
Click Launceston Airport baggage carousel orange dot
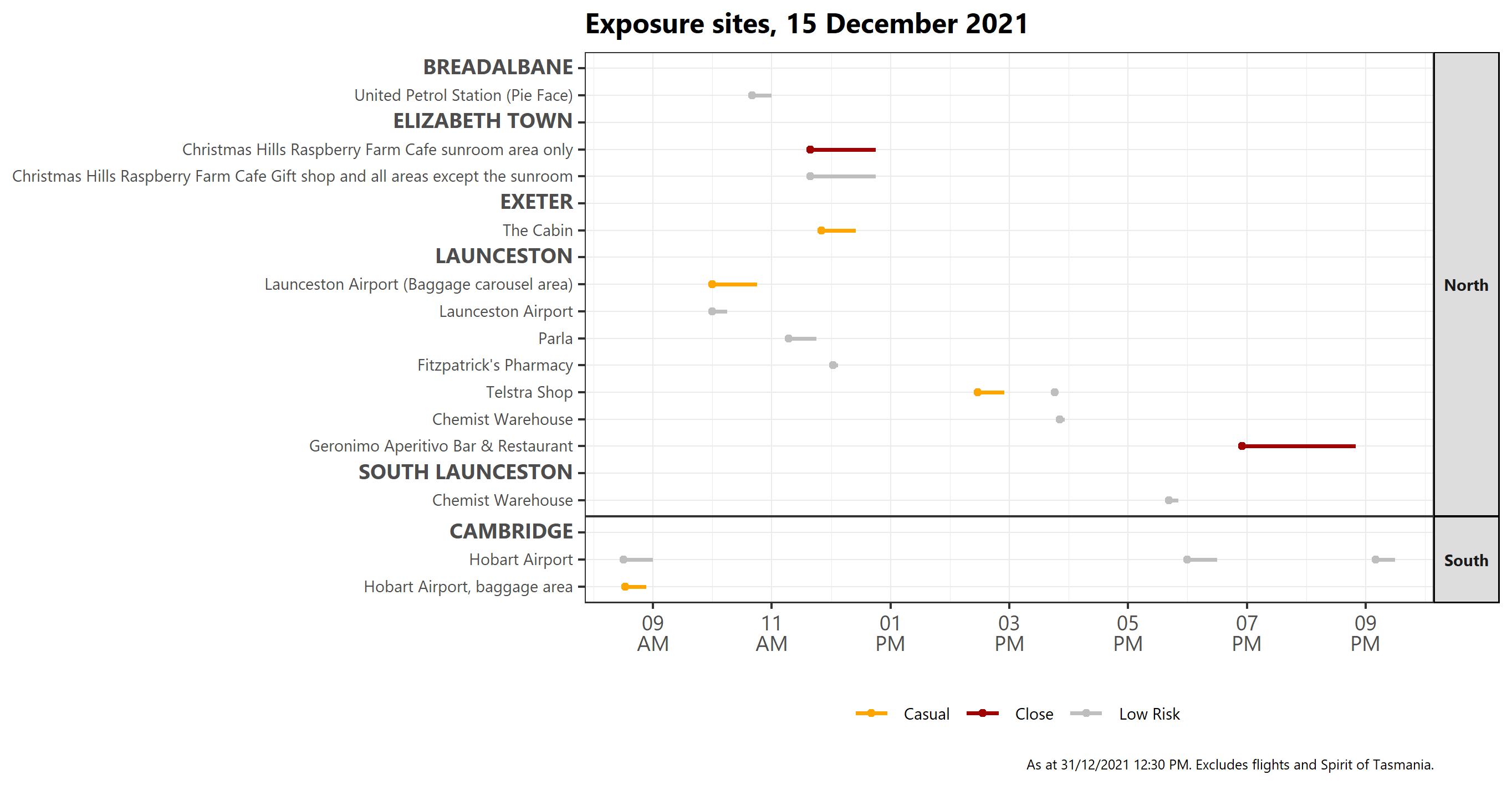pyautogui.click(x=712, y=285)
